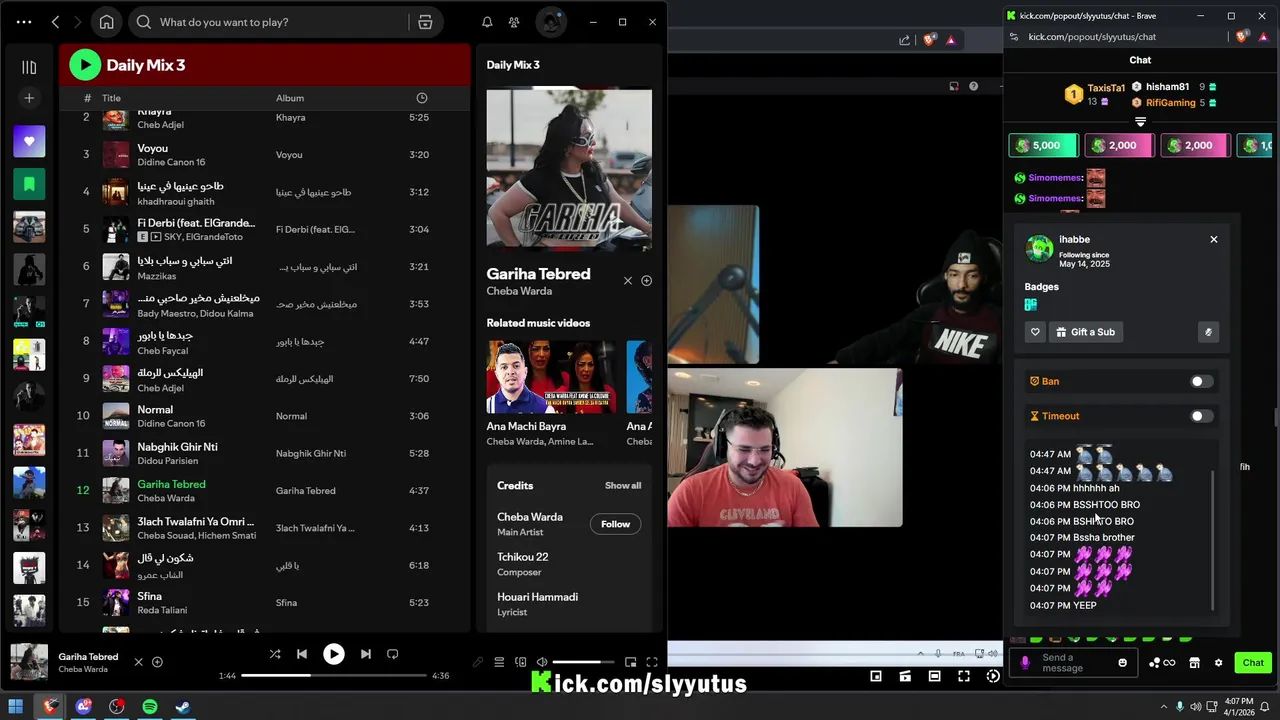The height and width of the screenshot is (720, 1280).
Task: Open the Gariha Tebred cover art
Action: coord(569,169)
